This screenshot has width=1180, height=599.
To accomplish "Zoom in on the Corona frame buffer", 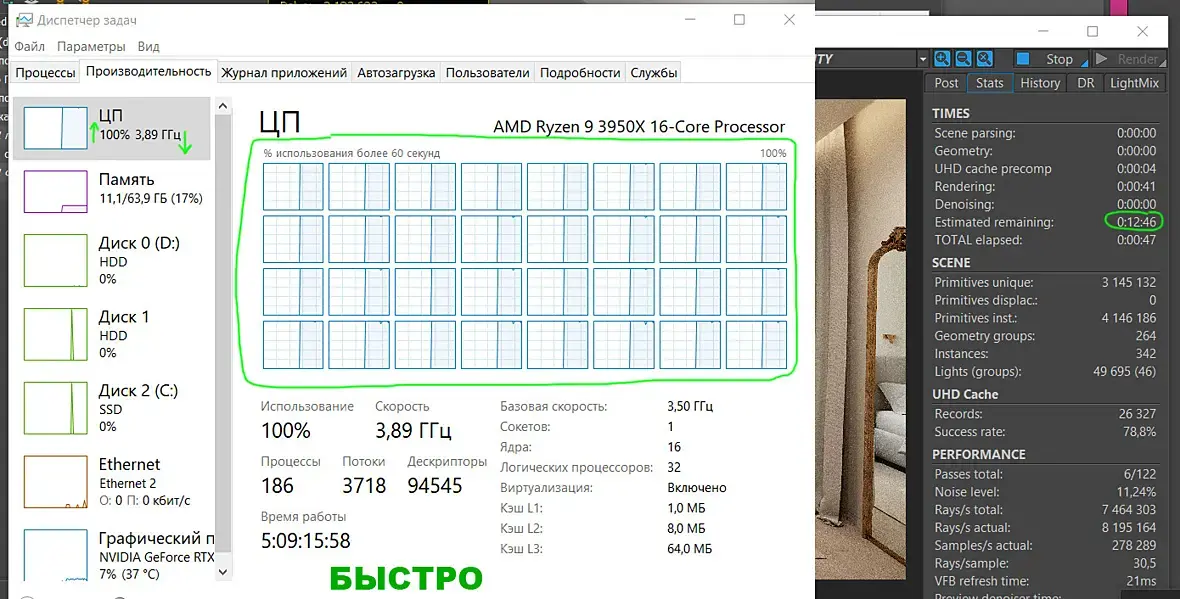I will 942,59.
